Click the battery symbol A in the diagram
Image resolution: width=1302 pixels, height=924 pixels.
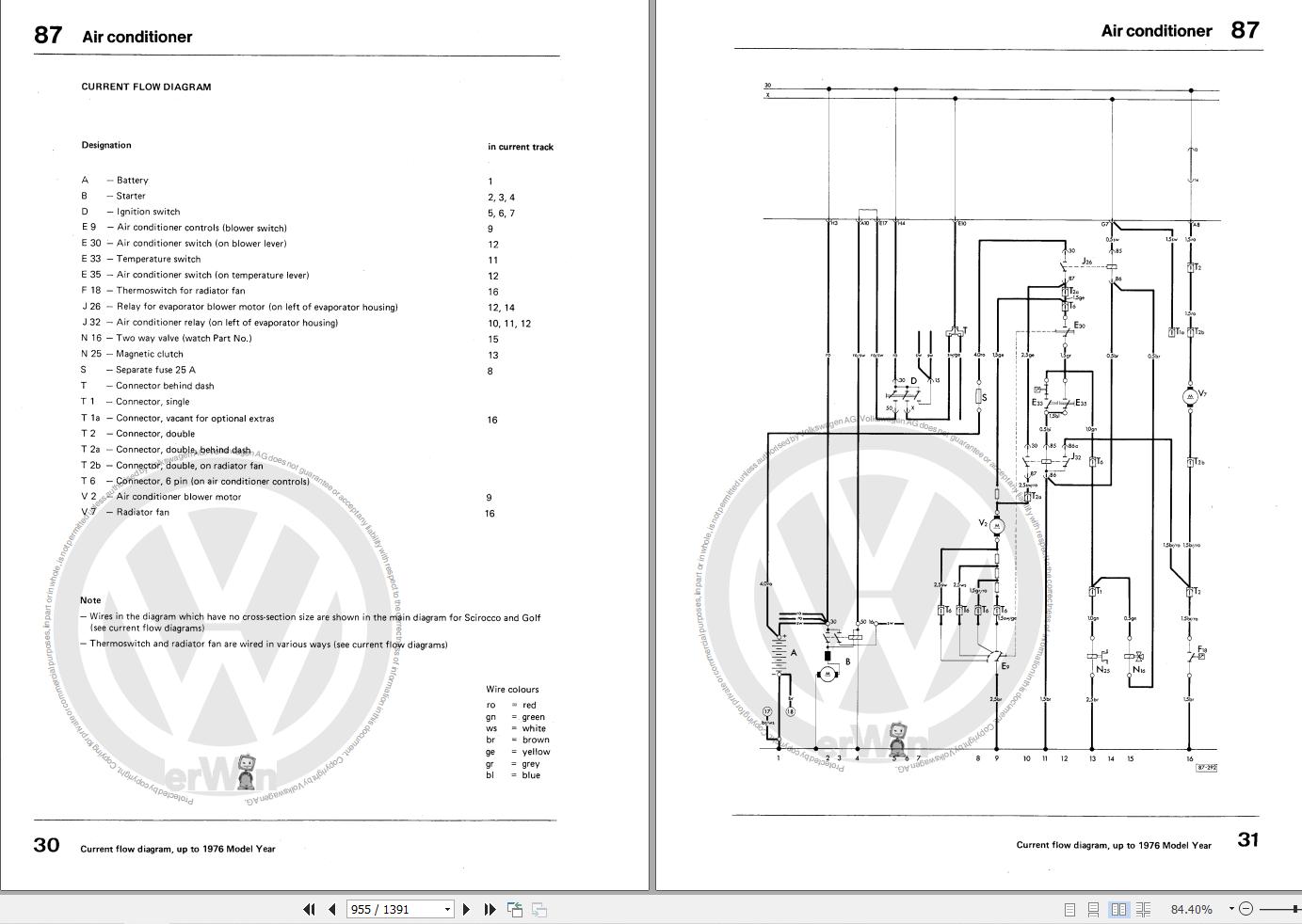(x=780, y=655)
